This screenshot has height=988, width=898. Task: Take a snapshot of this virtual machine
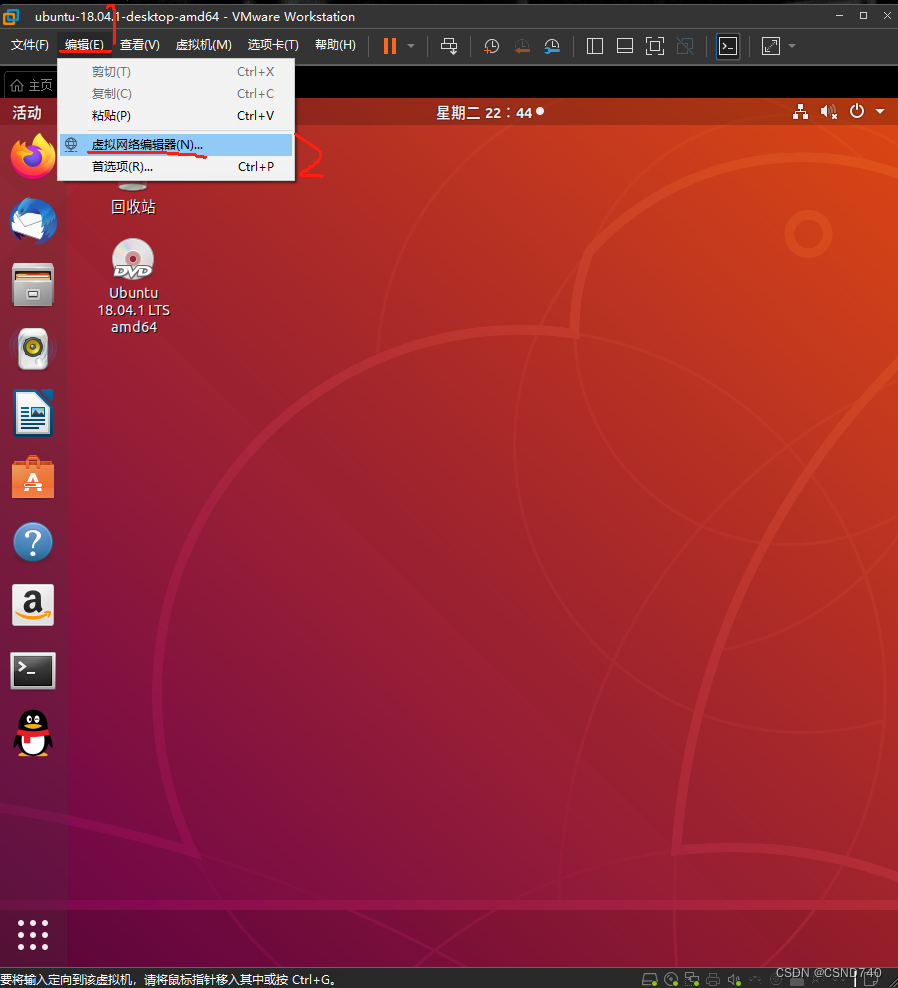point(491,46)
